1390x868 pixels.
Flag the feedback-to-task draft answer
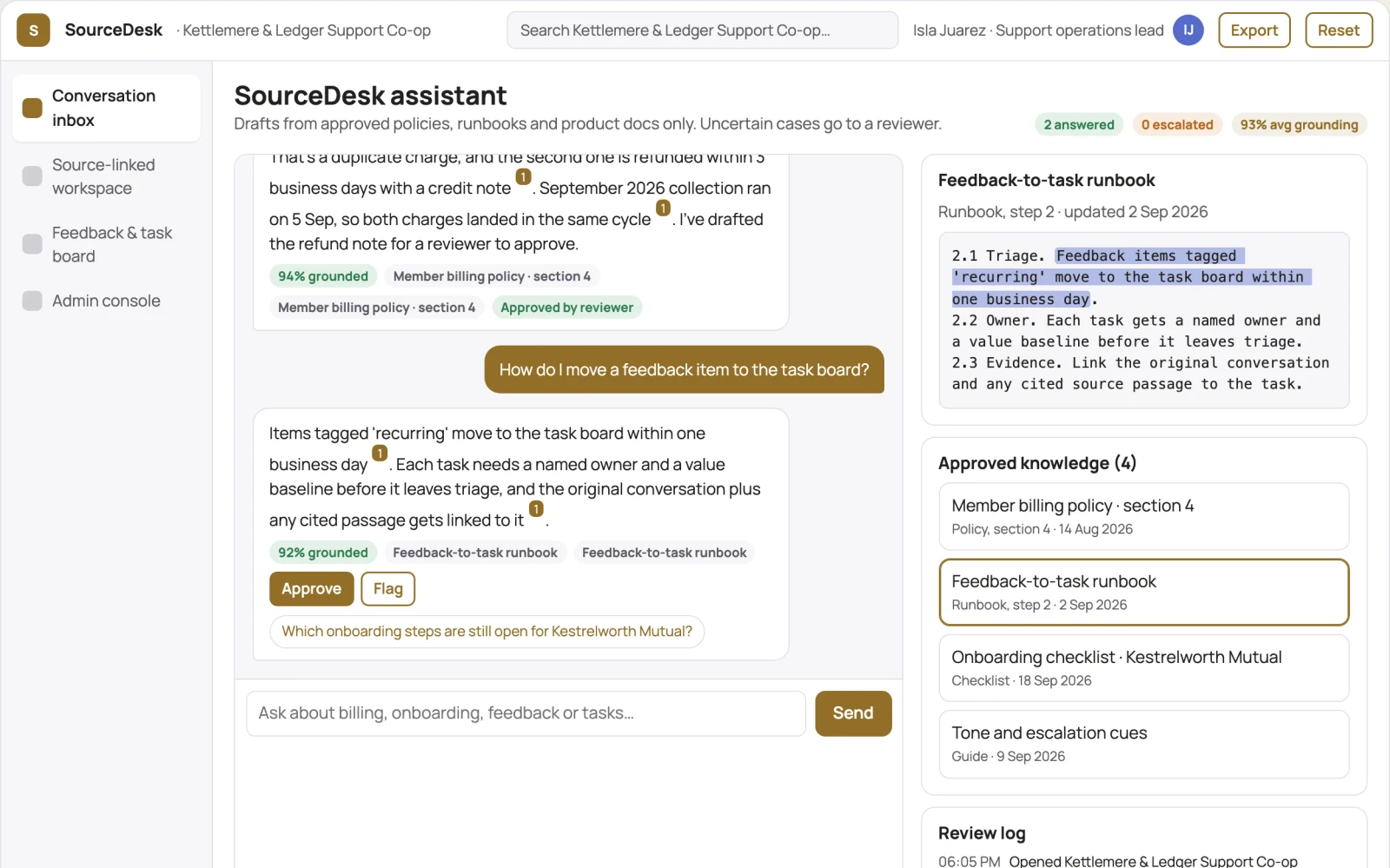(387, 589)
